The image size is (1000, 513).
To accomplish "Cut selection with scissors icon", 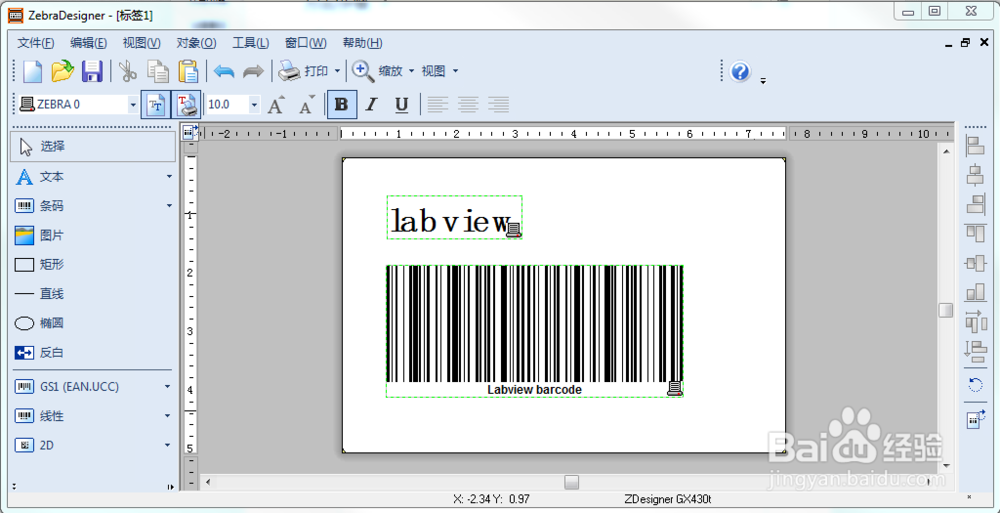I will coord(128,71).
